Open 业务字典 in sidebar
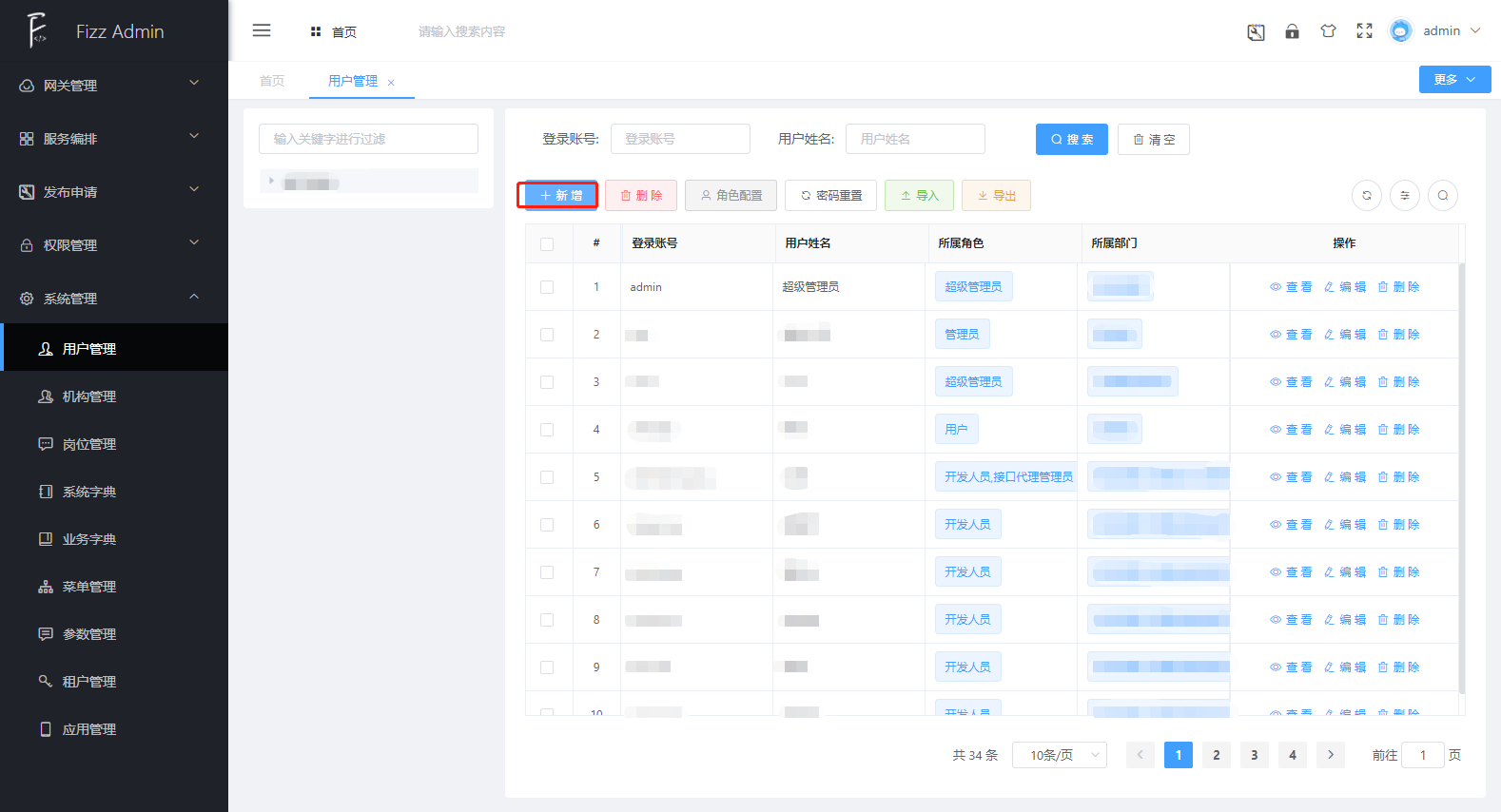Image resolution: width=1501 pixels, height=812 pixels. tap(114, 539)
